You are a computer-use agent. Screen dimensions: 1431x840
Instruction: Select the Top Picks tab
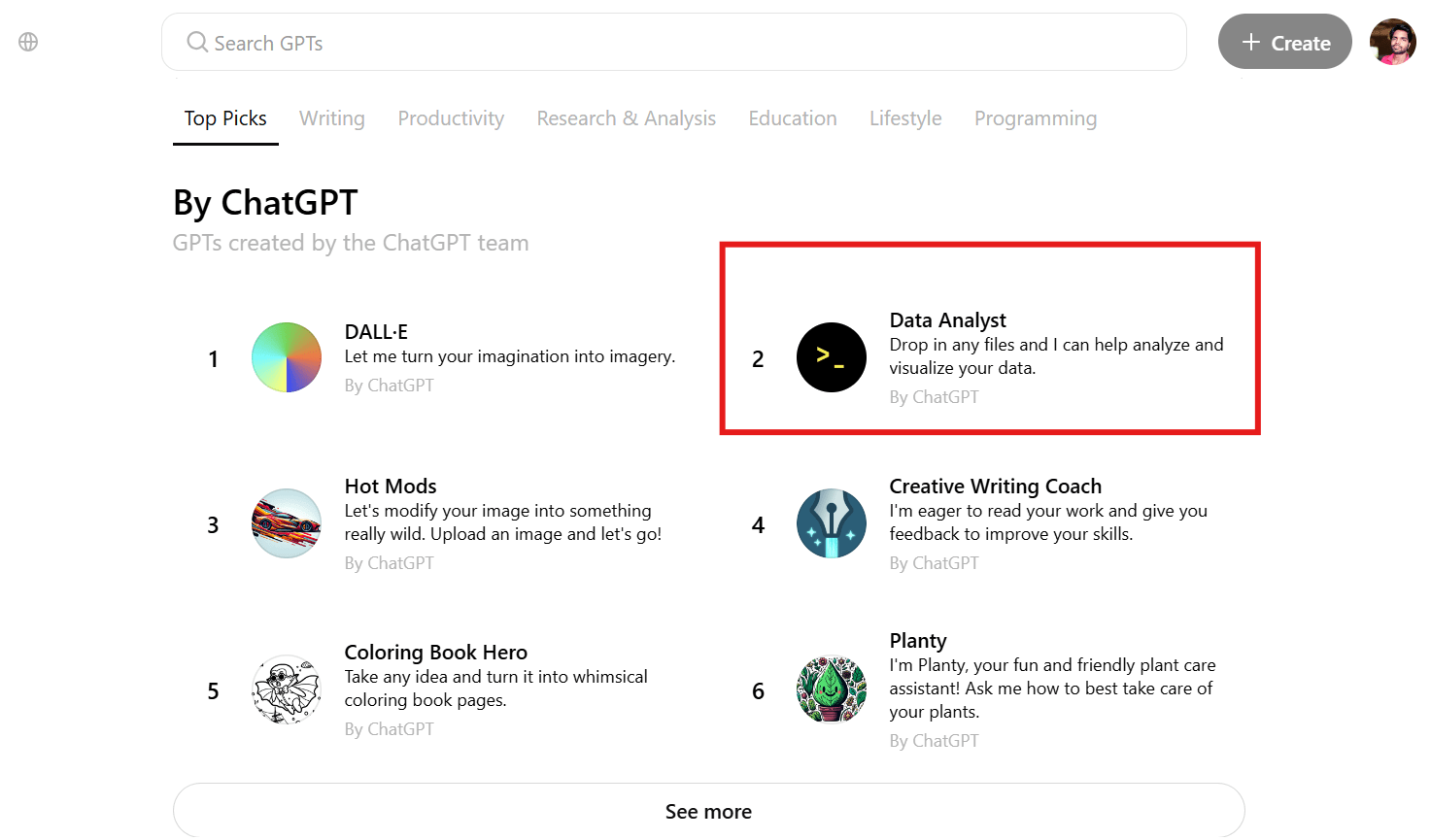pyautogui.click(x=225, y=118)
